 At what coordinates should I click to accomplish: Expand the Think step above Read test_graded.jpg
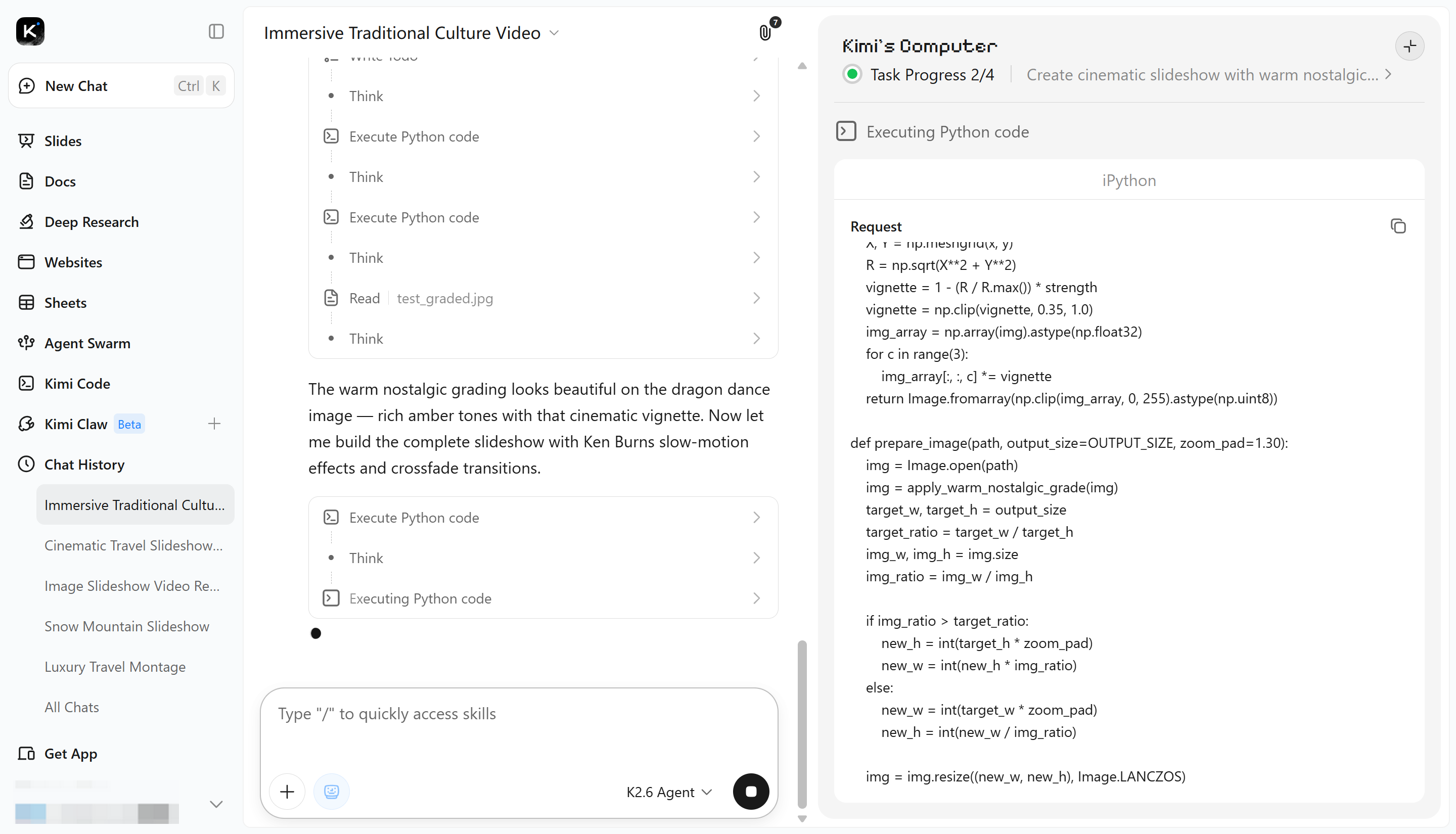click(x=543, y=258)
